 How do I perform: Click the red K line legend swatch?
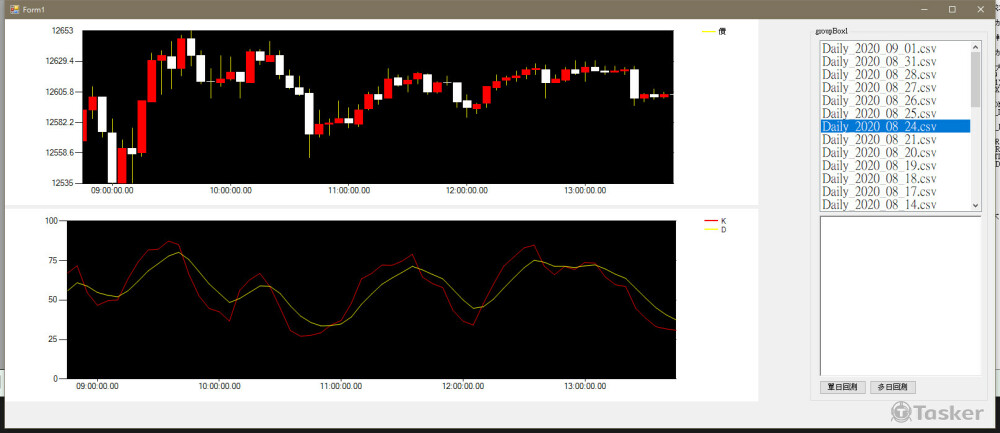(x=710, y=220)
